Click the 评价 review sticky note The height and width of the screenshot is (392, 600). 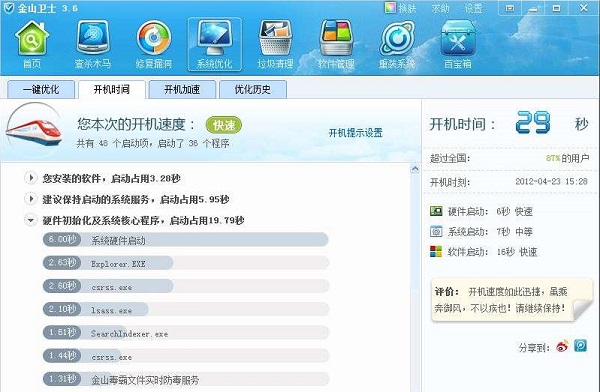(x=512, y=300)
